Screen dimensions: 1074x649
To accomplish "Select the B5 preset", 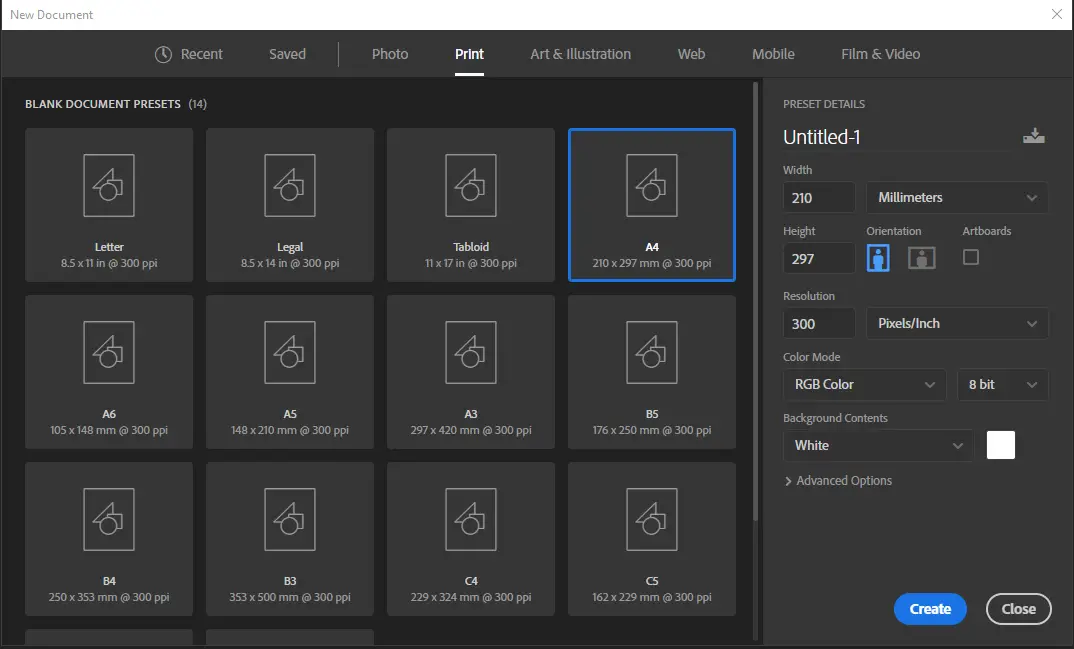I will click(x=651, y=372).
